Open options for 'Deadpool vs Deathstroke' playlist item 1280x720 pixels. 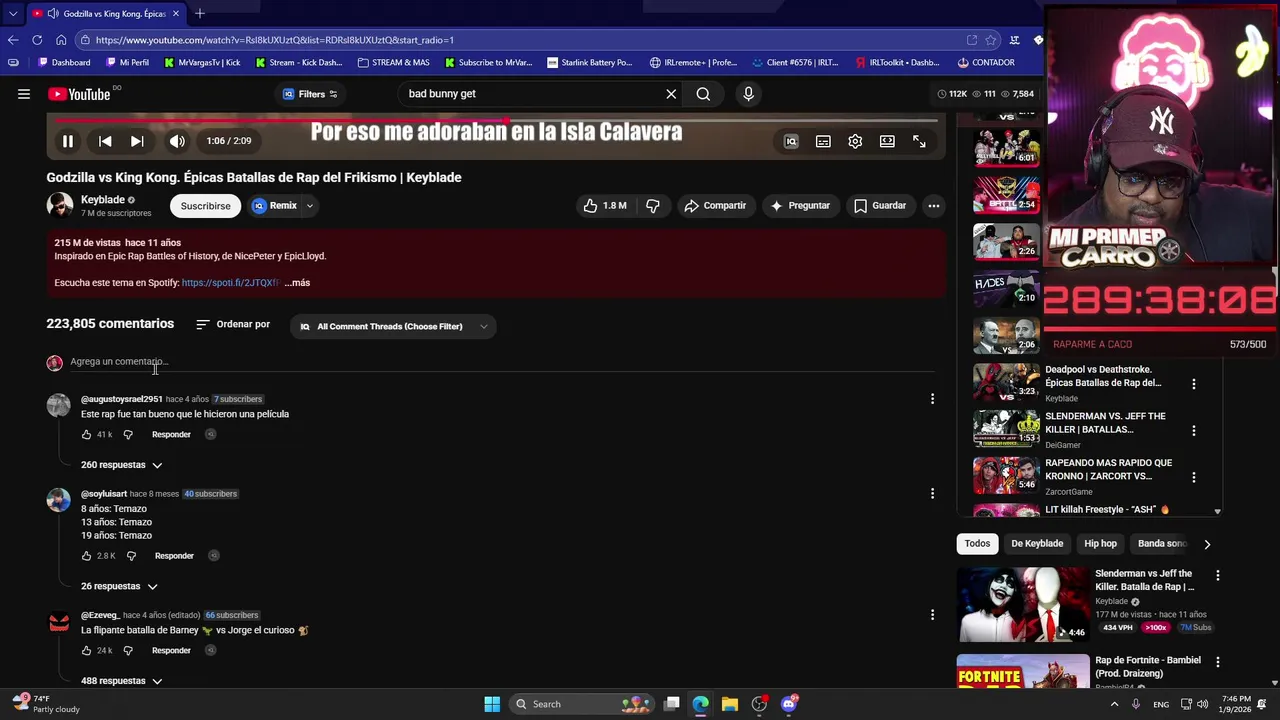coord(1193,384)
